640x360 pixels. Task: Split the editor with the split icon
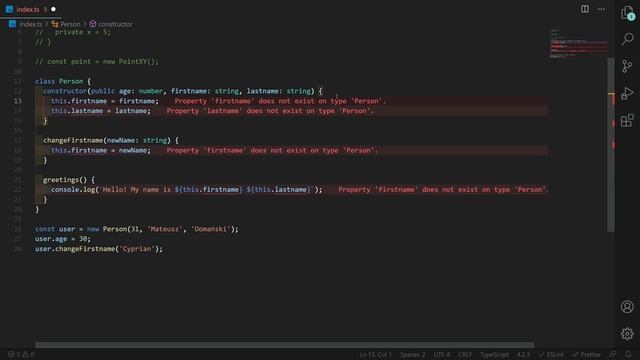pyautogui.click(x=585, y=9)
